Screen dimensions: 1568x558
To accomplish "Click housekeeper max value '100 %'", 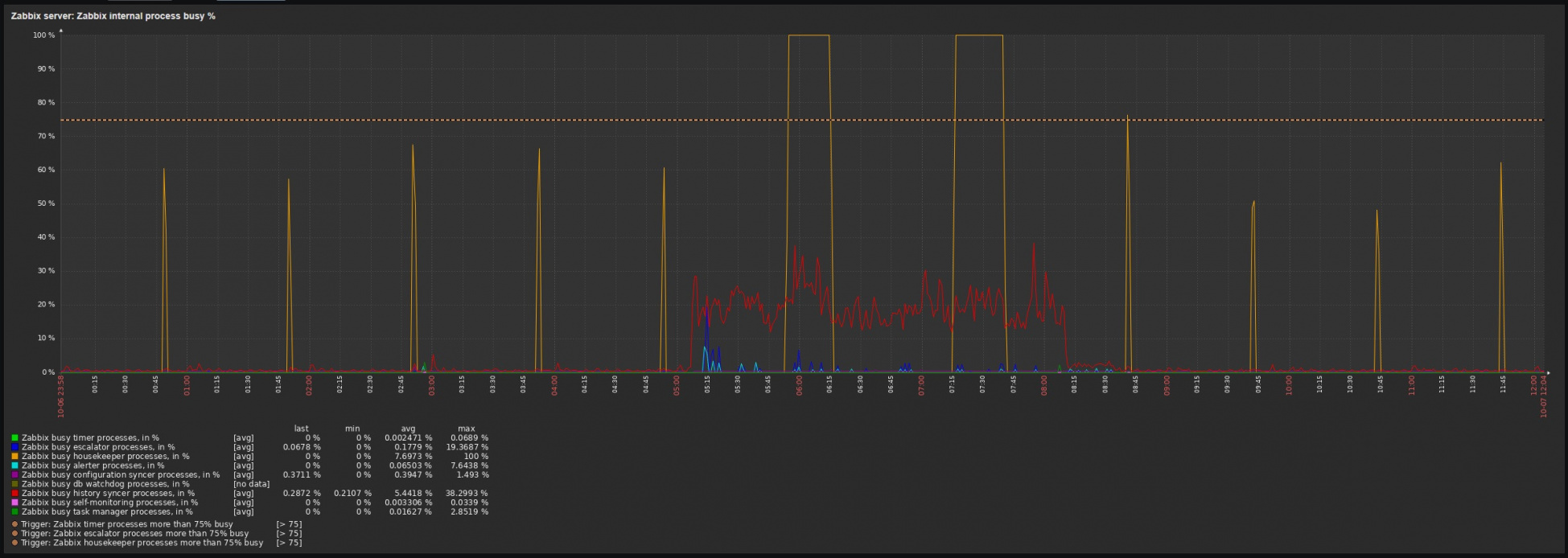I will coord(474,457).
